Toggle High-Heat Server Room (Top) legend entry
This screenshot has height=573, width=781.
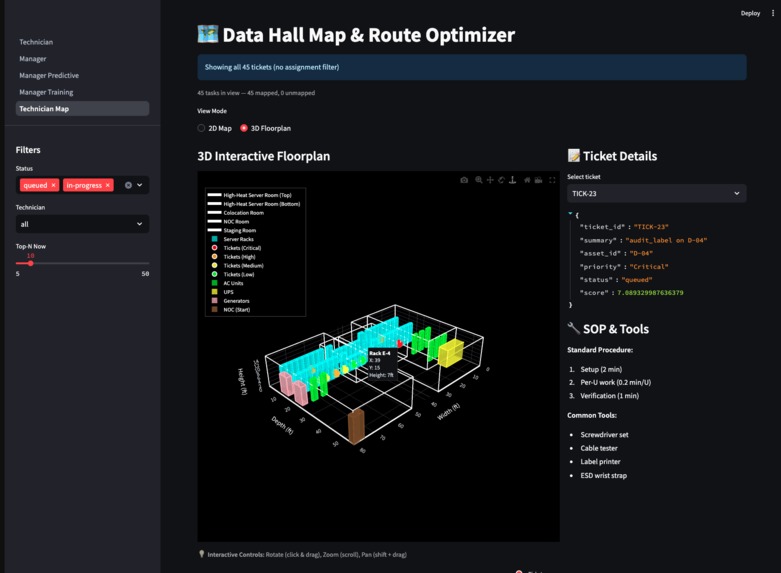249,195
